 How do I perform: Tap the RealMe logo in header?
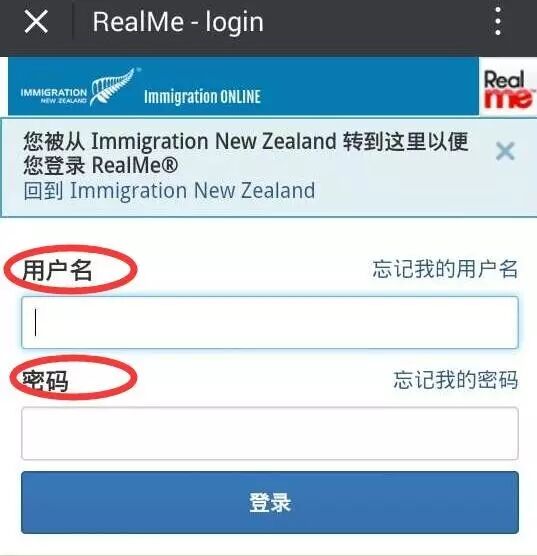508,89
